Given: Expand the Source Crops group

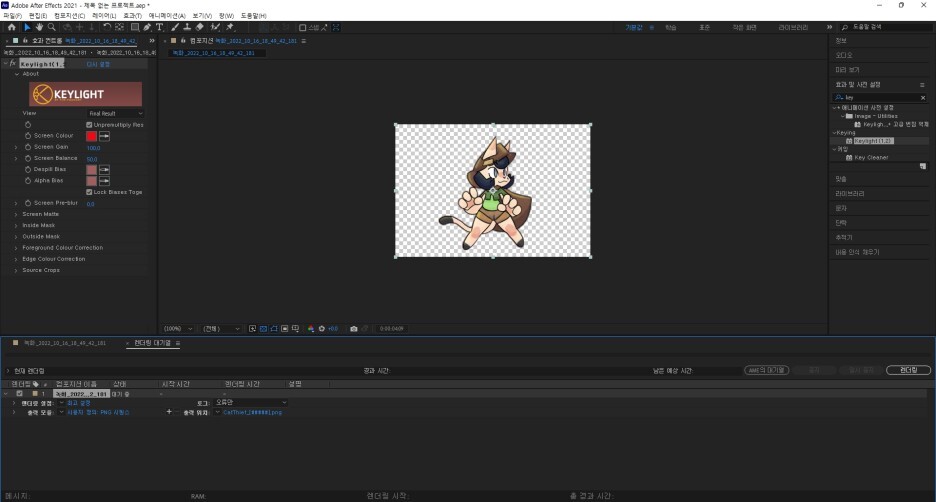Looking at the screenshot, I should pos(16,270).
